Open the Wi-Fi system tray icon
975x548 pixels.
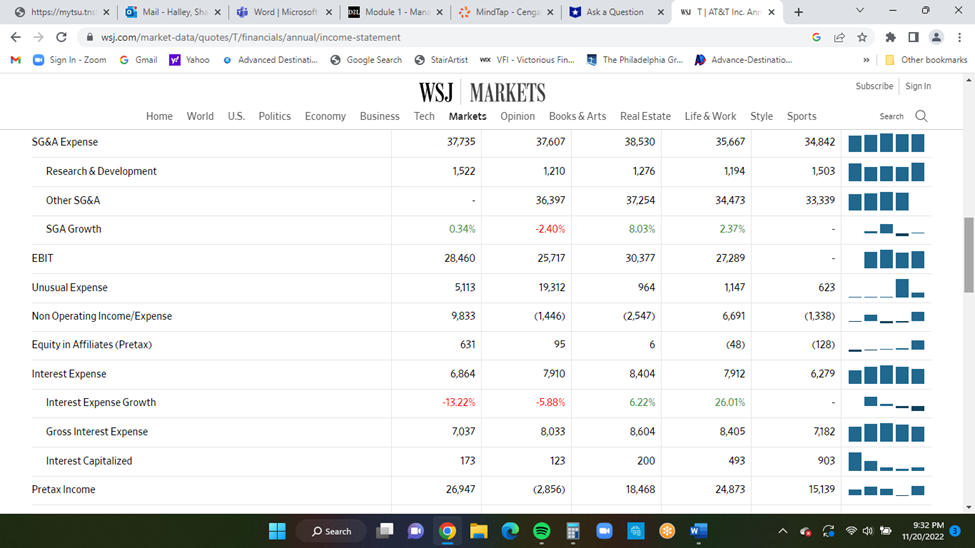pos(851,531)
